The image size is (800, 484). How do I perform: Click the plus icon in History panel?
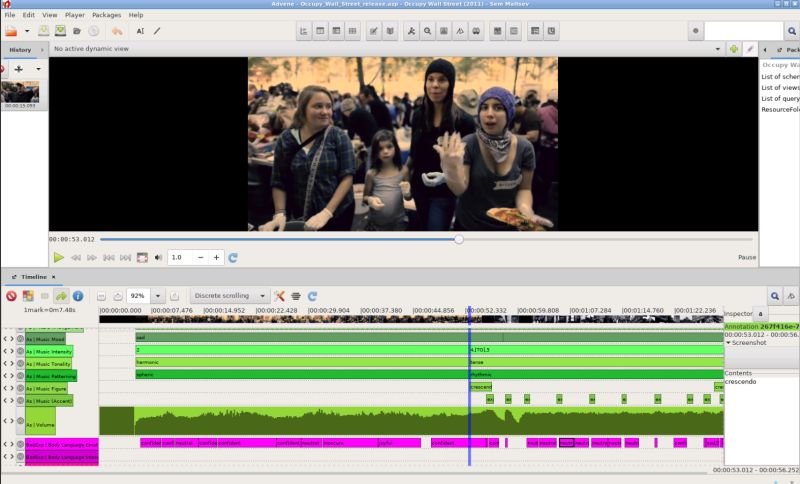(19, 69)
